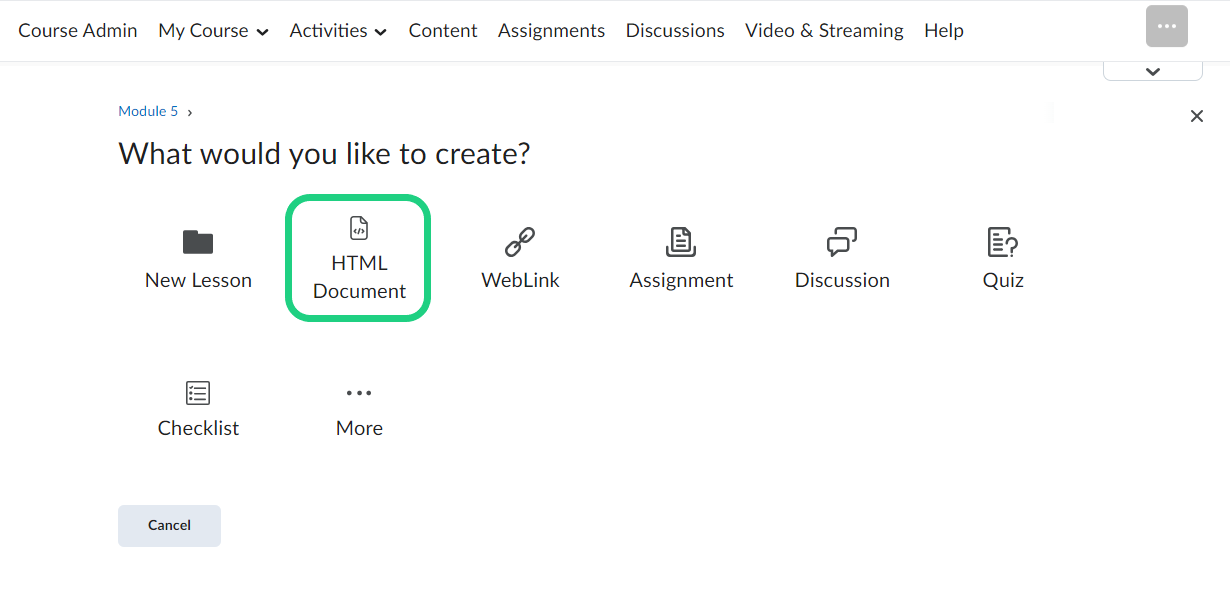Follow the Module 5 breadcrumb link

(148, 111)
